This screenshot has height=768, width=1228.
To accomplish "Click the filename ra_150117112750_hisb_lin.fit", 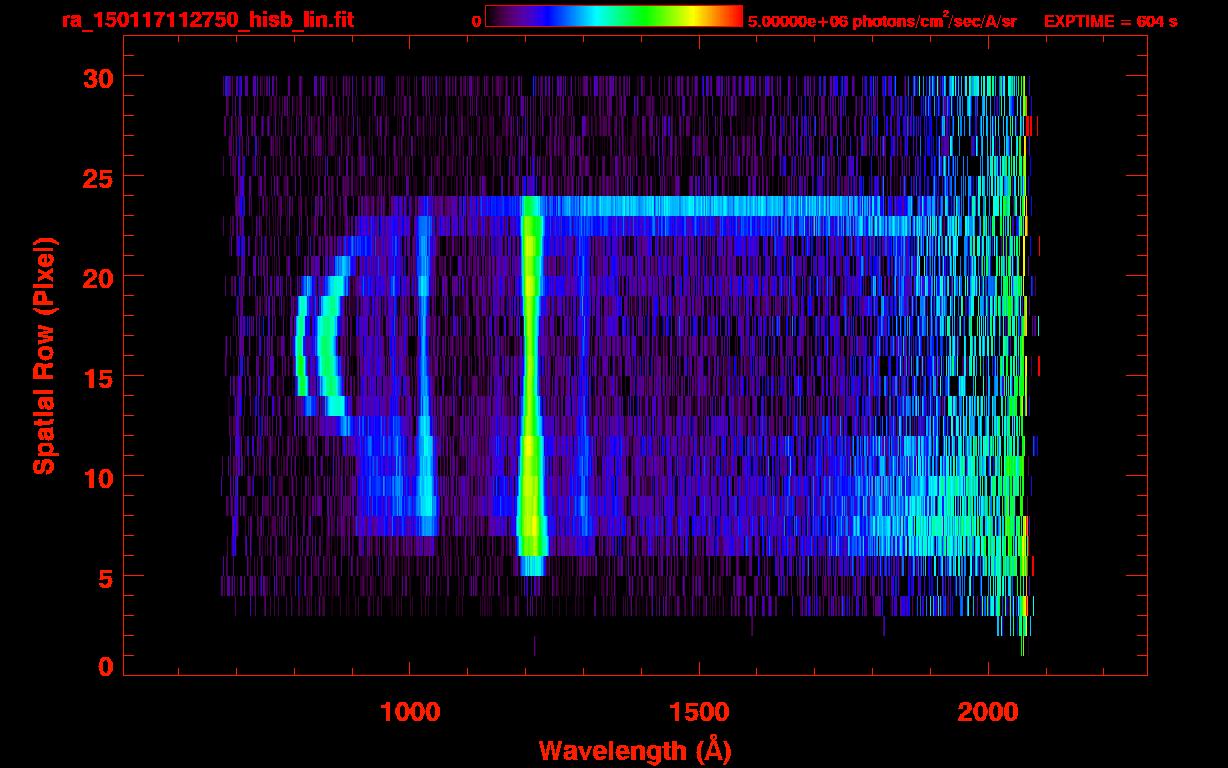I will pyautogui.click(x=207, y=20).
